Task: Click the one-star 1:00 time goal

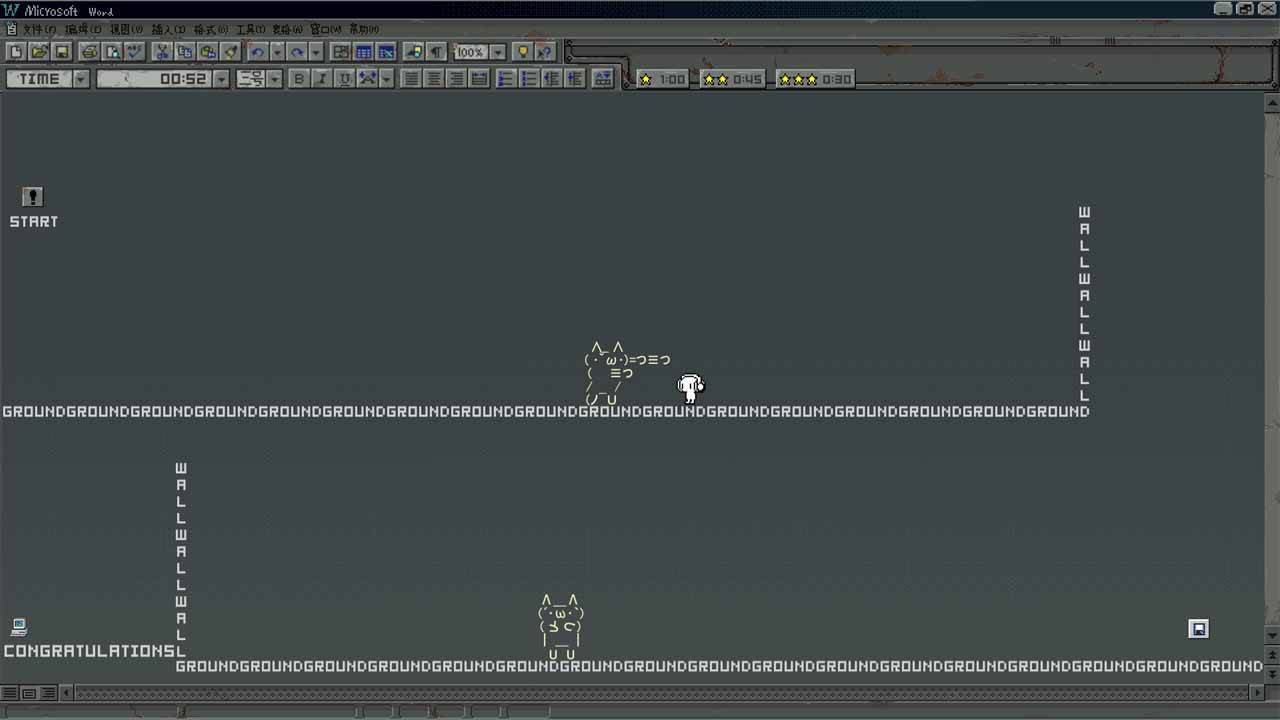Action: pyautogui.click(x=662, y=79)
